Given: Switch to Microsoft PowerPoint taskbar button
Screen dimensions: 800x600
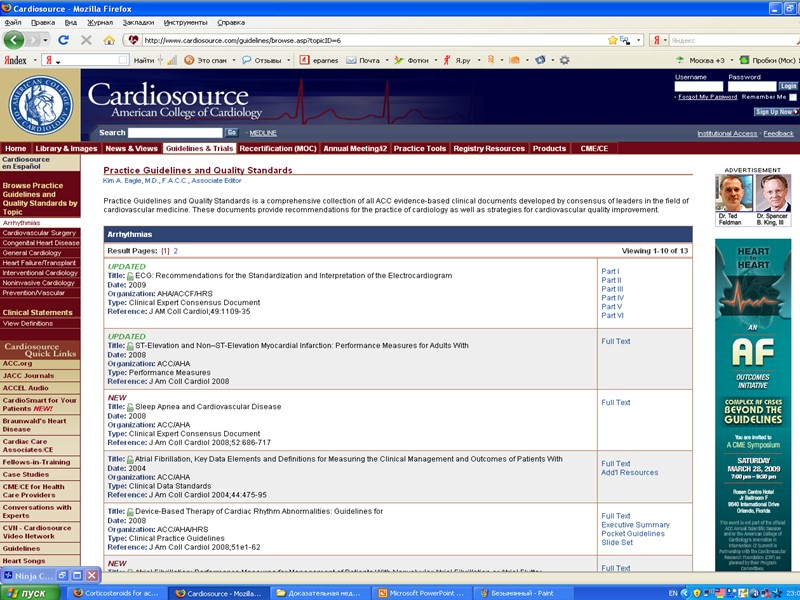Looking at the screenshot, I should point(421,593).
